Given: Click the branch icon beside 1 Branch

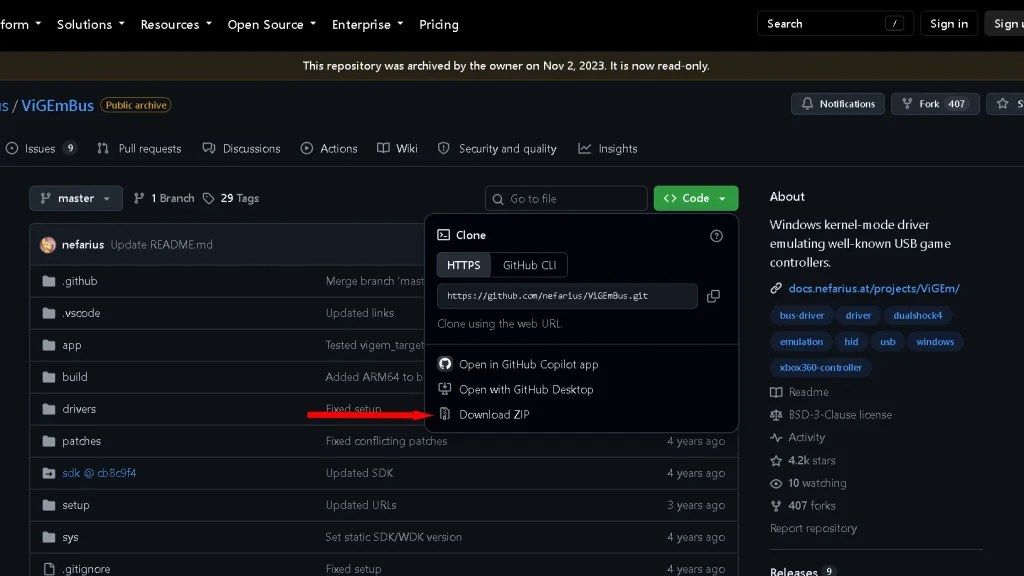Looking at the screenshot, I should pos(139,198).
